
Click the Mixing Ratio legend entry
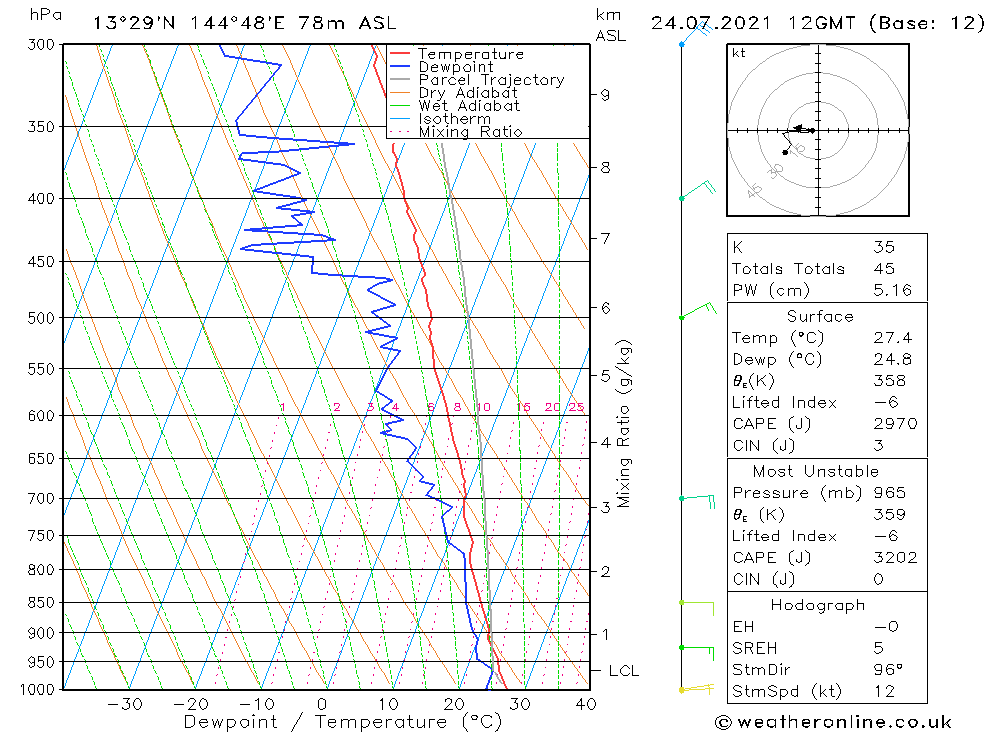coord(456,131)
